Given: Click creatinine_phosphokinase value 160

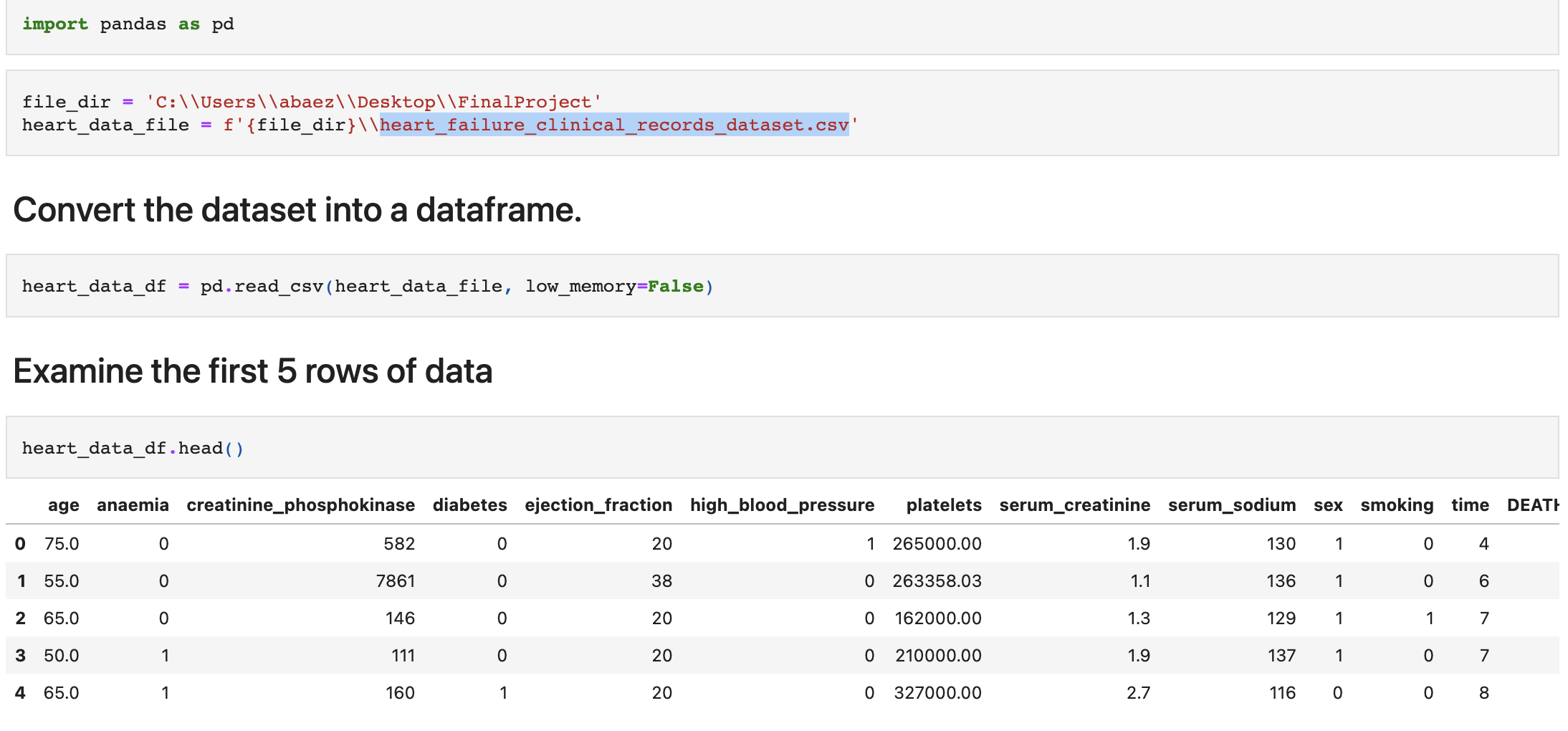Looking at the screenshot, I should pos(400,693).
